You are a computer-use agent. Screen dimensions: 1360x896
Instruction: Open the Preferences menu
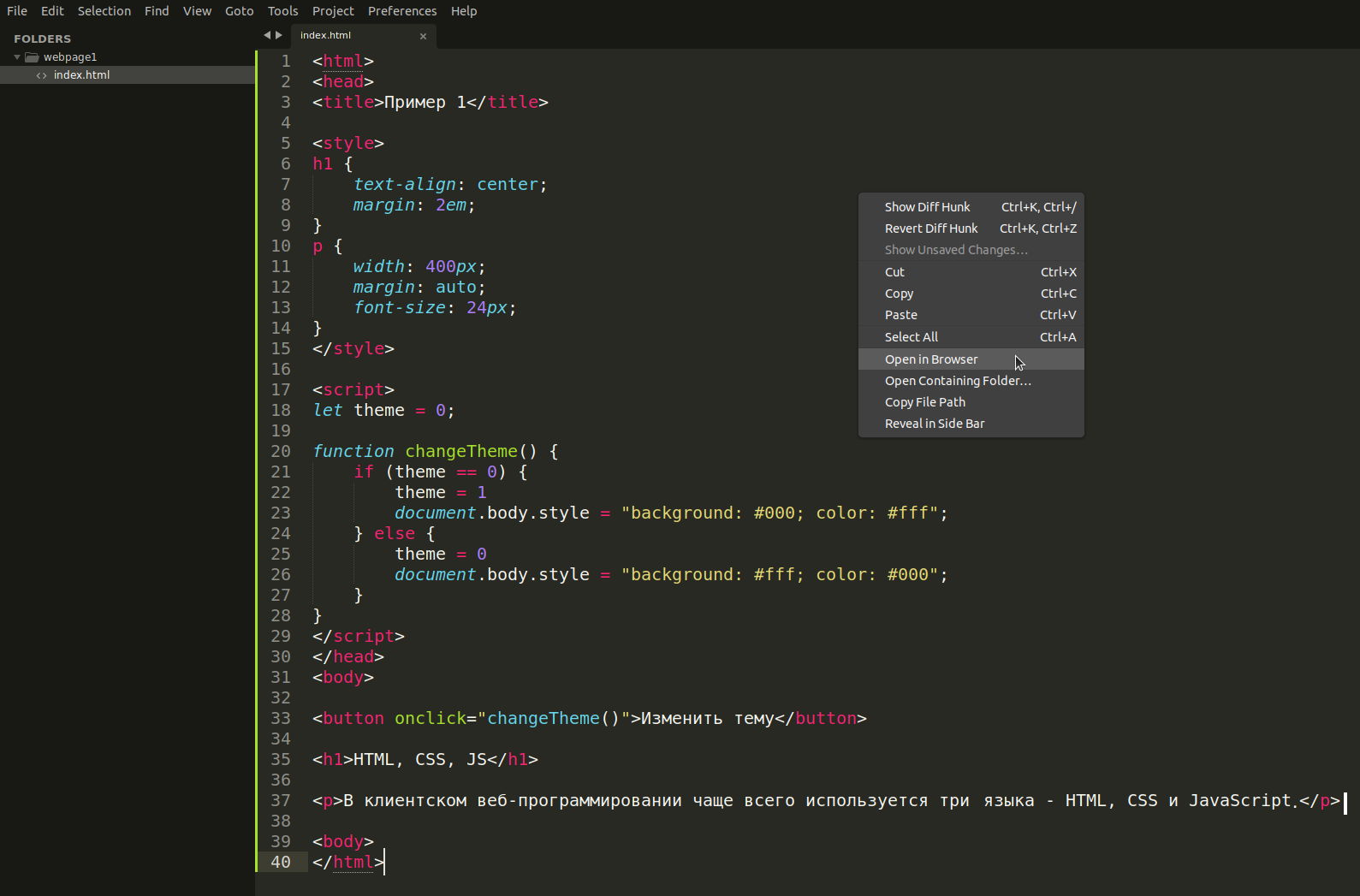tap(402, 11)
